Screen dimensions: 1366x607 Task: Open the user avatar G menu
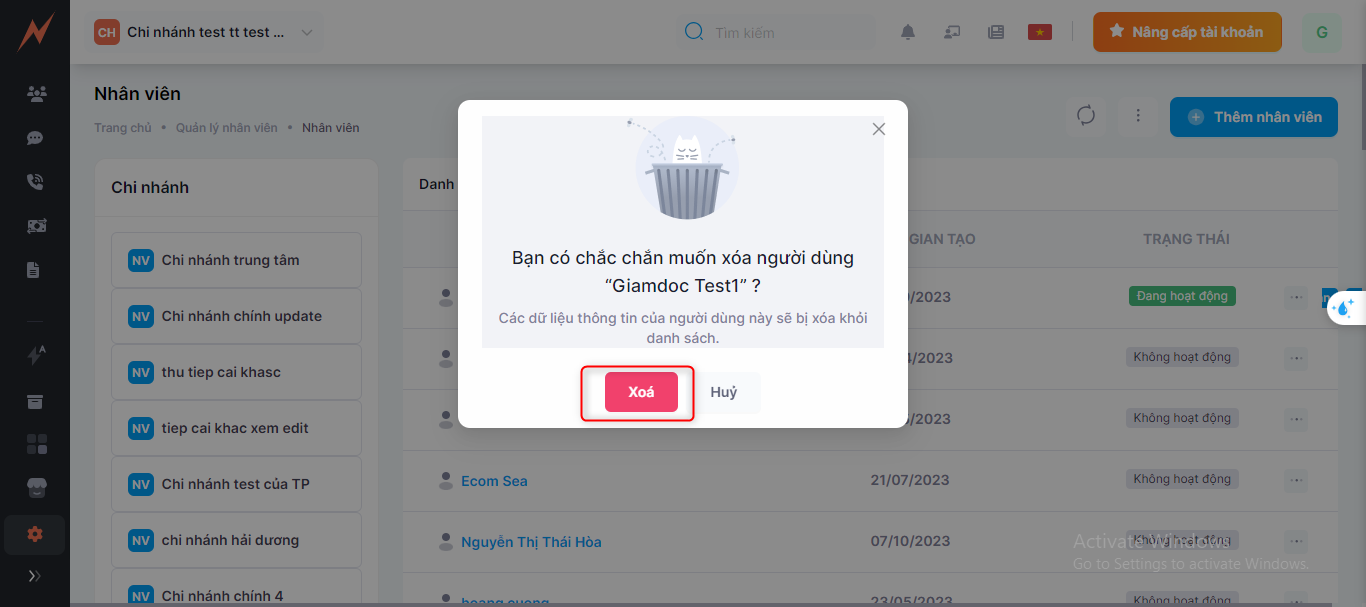(1321, 32)
